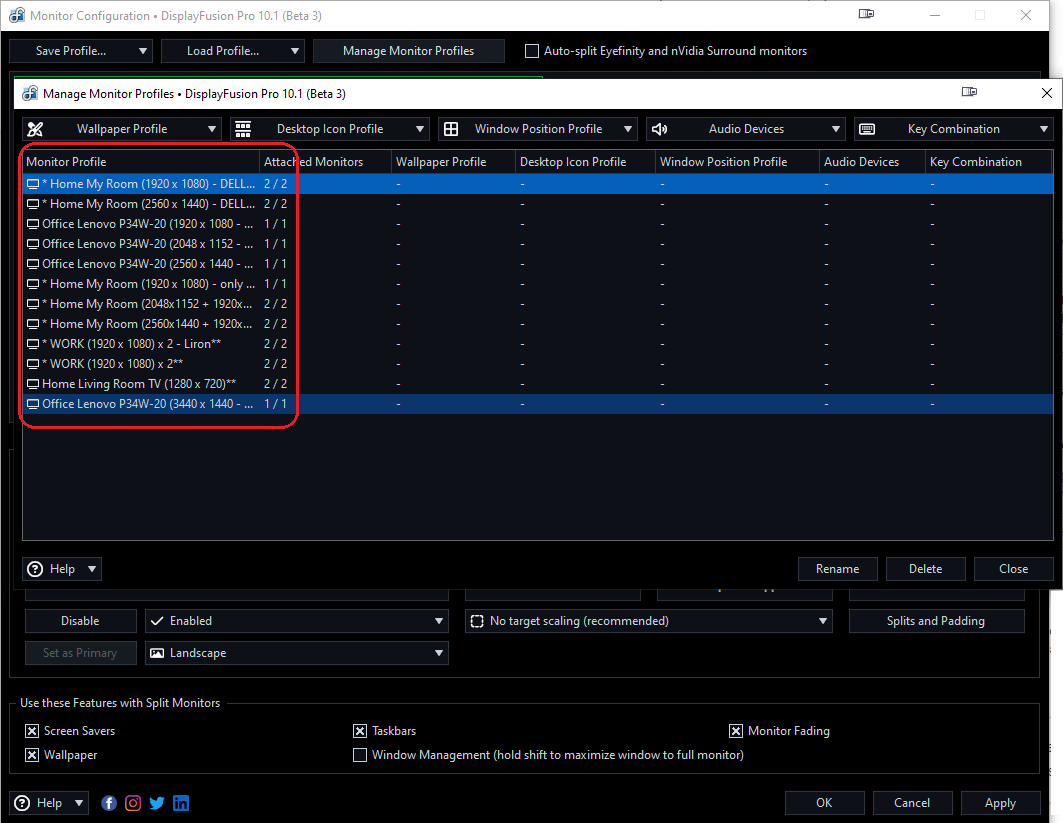
Task: Click the Audio Devices speaker icon
Action: click(x=659, y=129)
